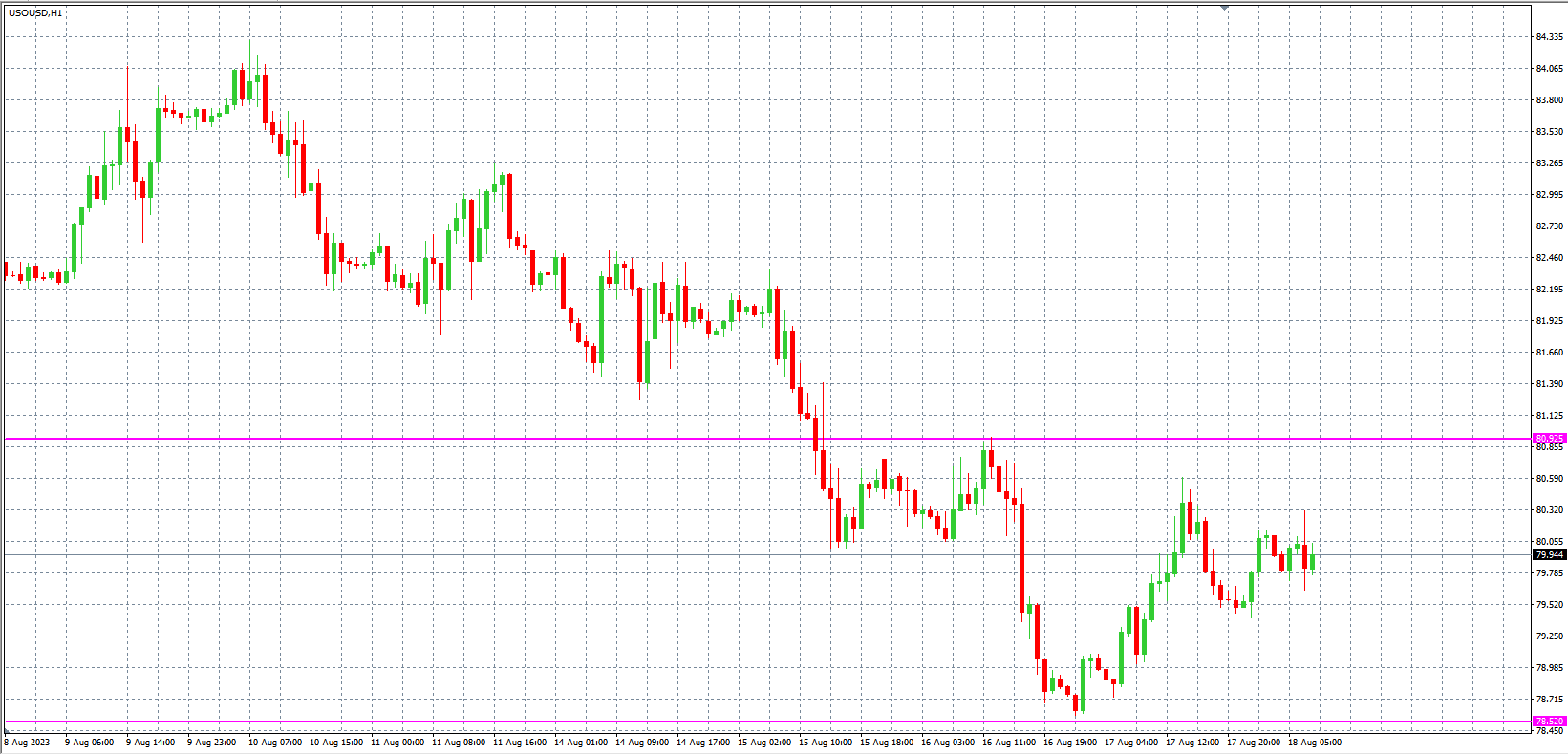Screen dimensions: 1568x754
Task: Click the 10 Aug 07:00 time label
Action: pos(275,743)
